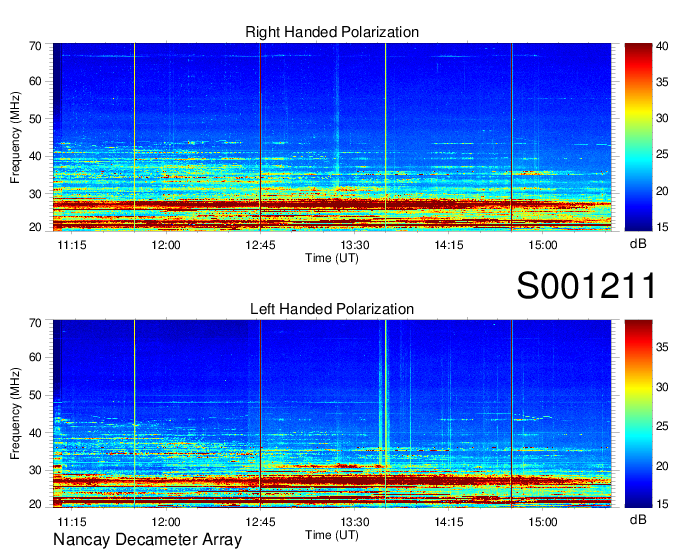Screen dimensions: 680x552
Task: Click the 70 frequency tick on top plot
Action: pos(35,46)
